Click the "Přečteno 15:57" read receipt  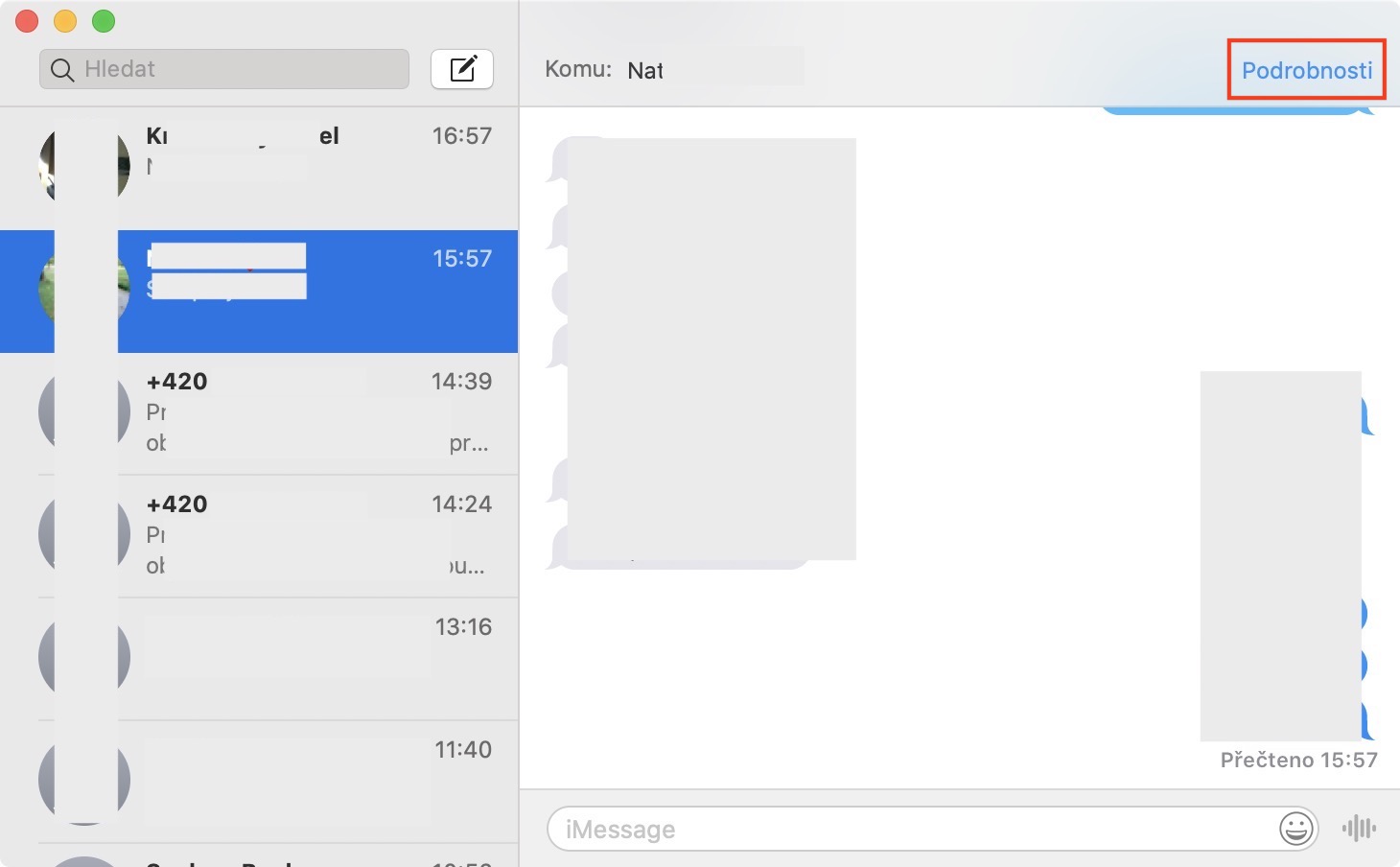click(x=1298, y=760)
